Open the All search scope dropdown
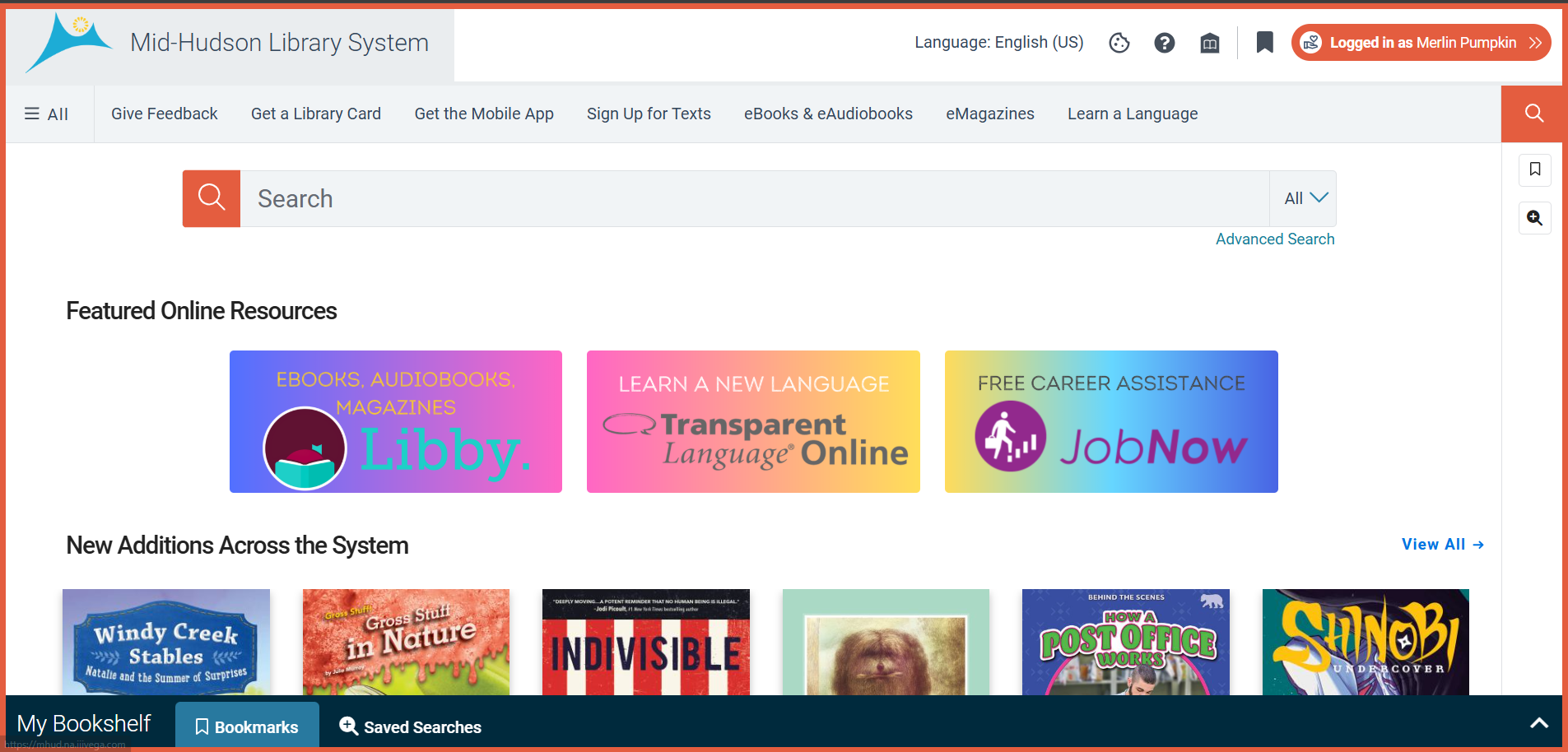The image size is (1568, 752). [x=1303, y=198]
